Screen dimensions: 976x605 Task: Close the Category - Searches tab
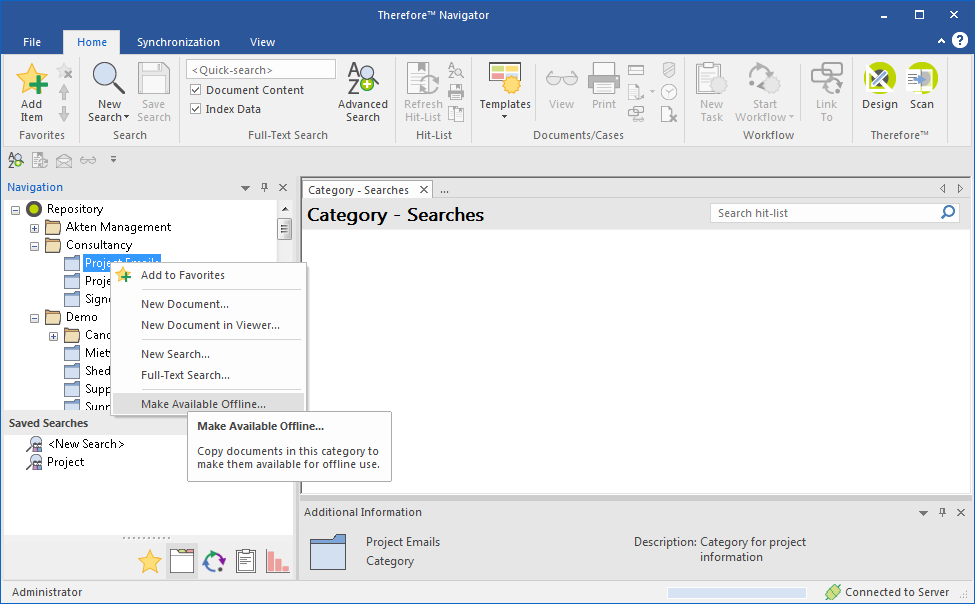423,190
